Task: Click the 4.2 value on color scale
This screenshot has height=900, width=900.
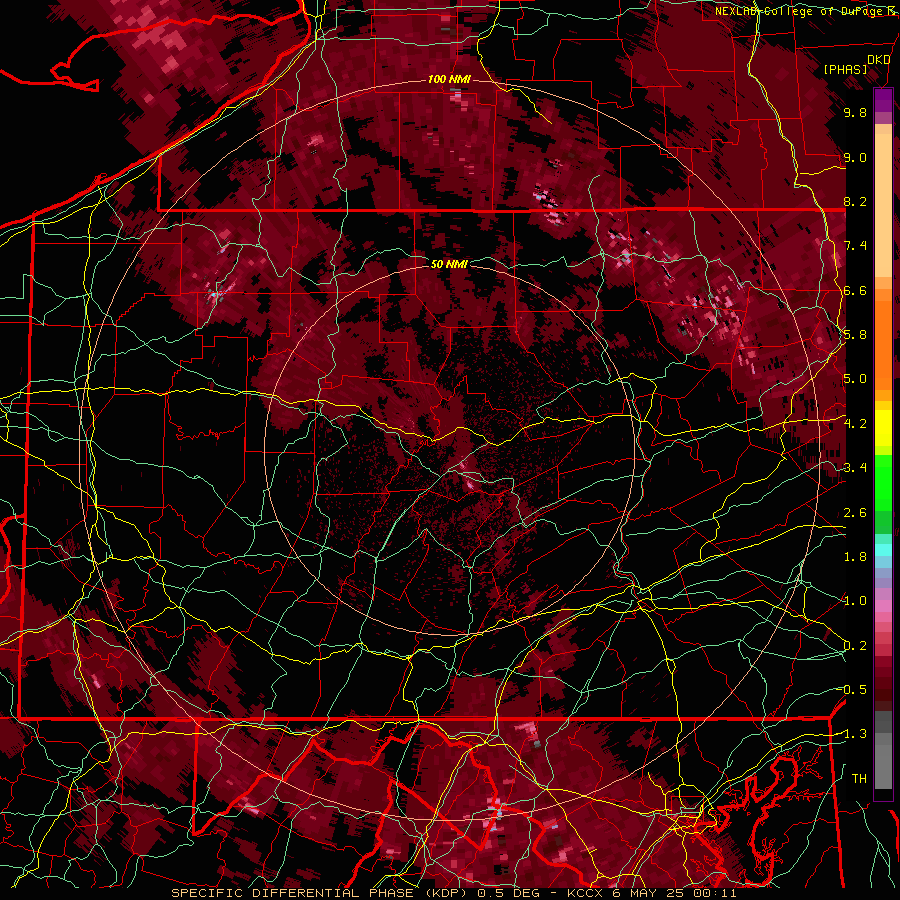Action: click(x=855, y=424)
